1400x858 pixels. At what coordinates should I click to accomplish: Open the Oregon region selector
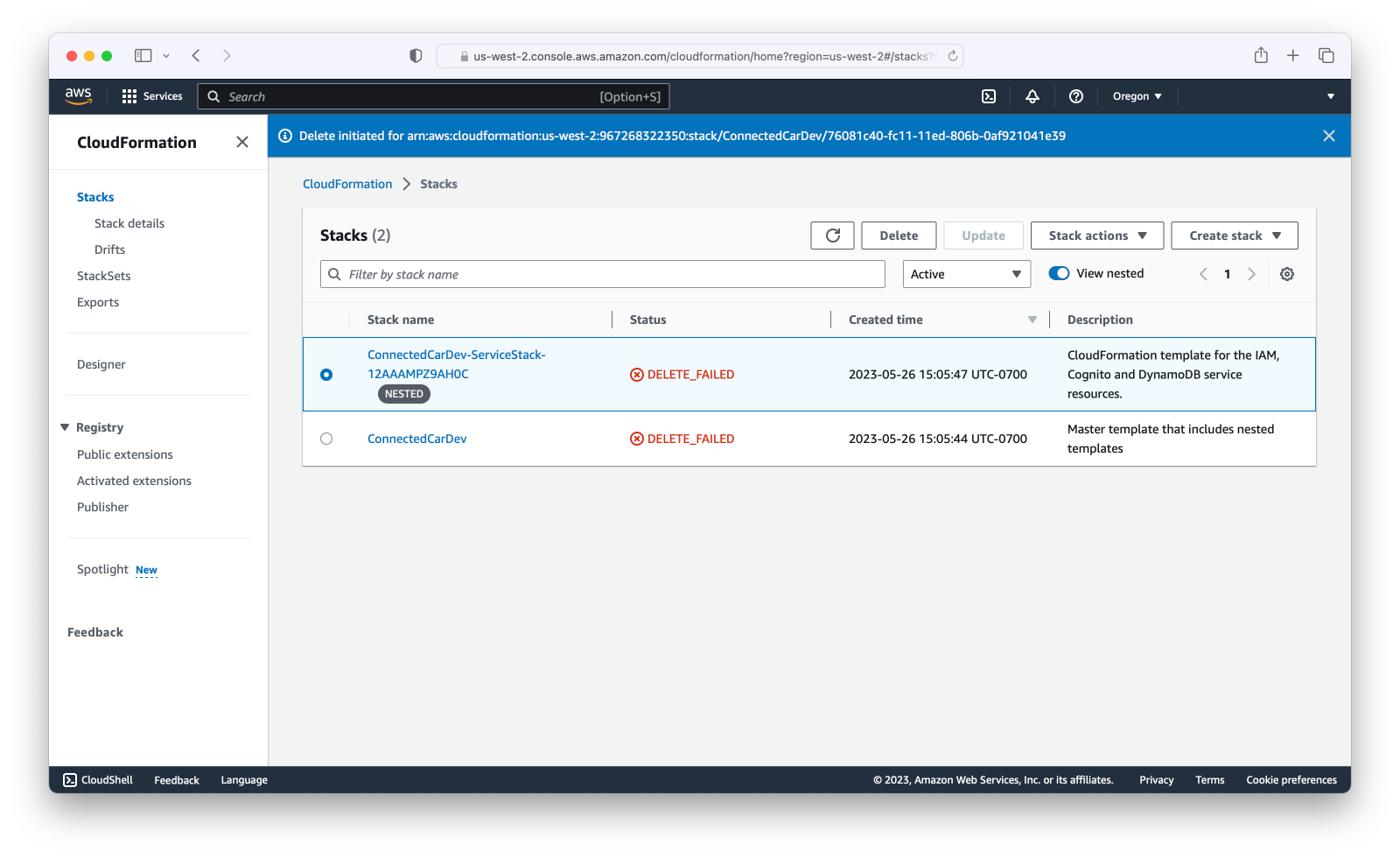pos(1137,96)
